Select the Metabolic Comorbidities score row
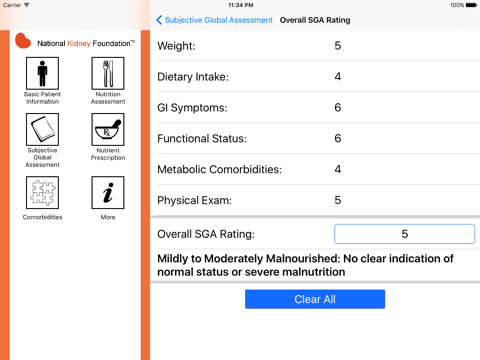480x360 pixels. point(315,169)
